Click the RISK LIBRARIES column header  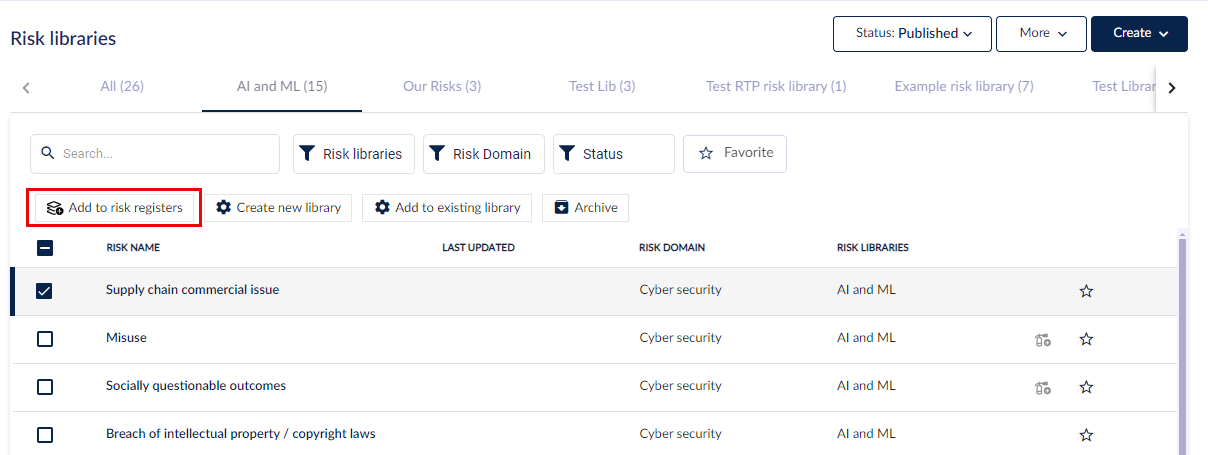tap(873, 248)
